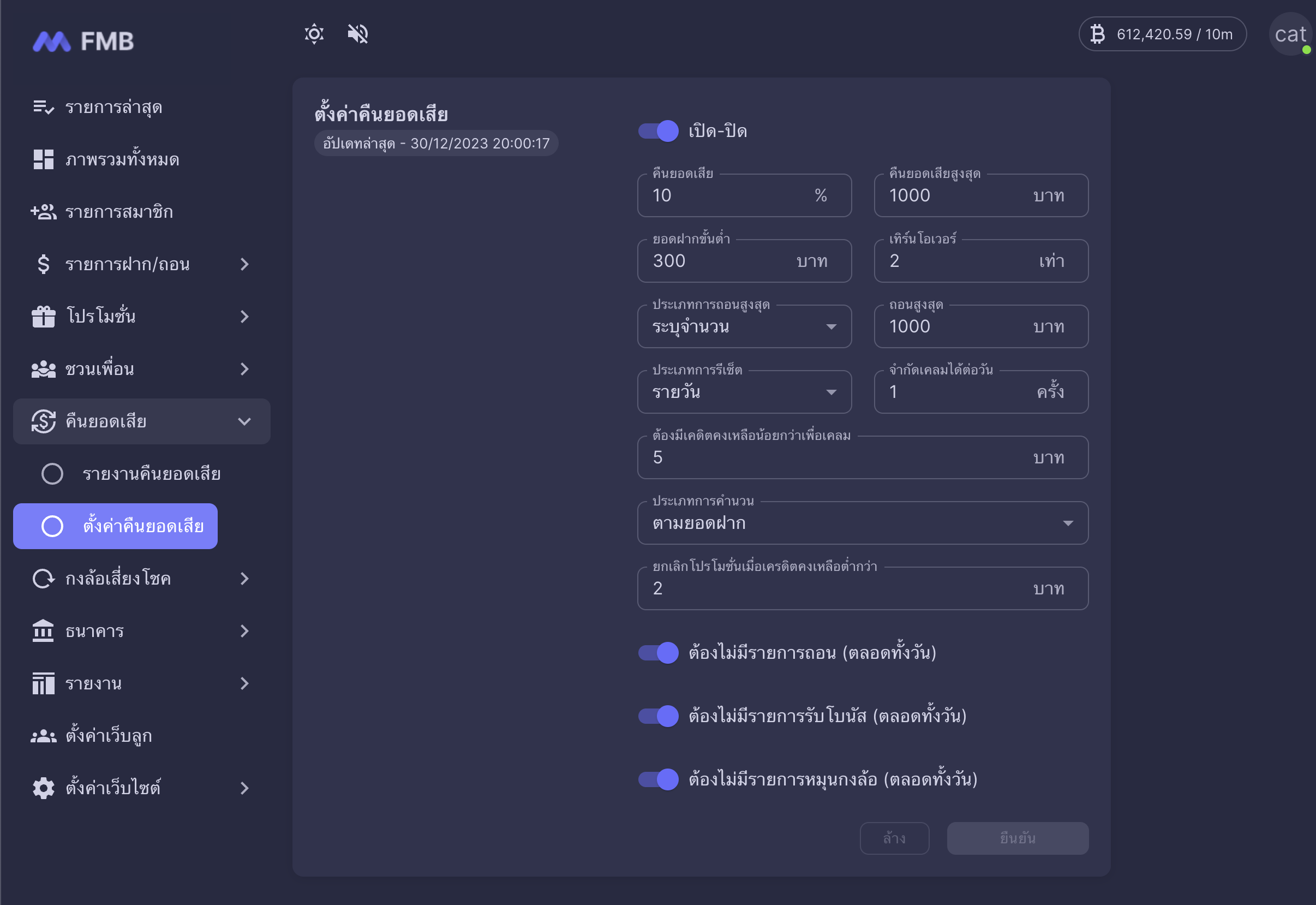Viewport: 1316px width, 905px height.
Task: Click the รายการล่าสุด checklist icon
Action: [44, 106]
